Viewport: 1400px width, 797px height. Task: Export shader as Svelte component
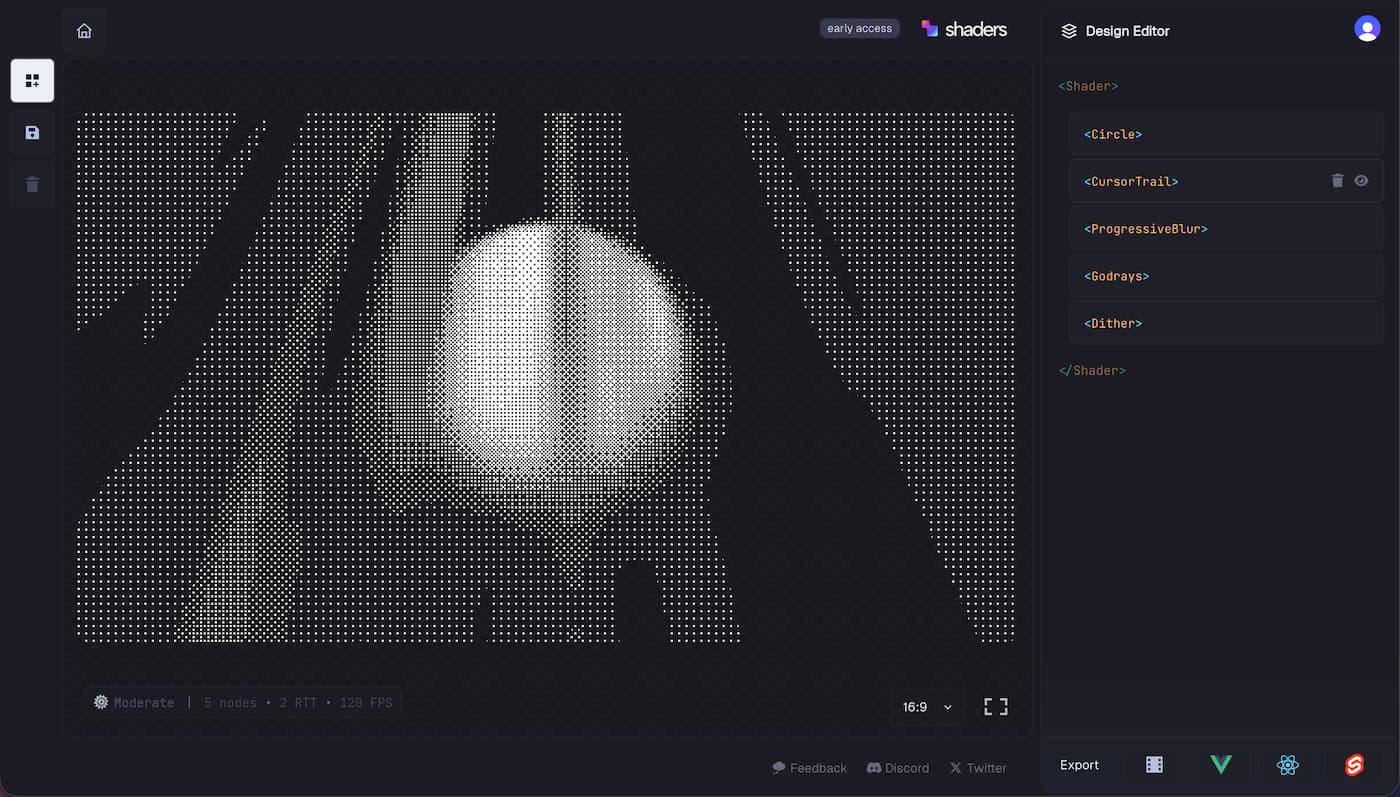[1354, 765]
